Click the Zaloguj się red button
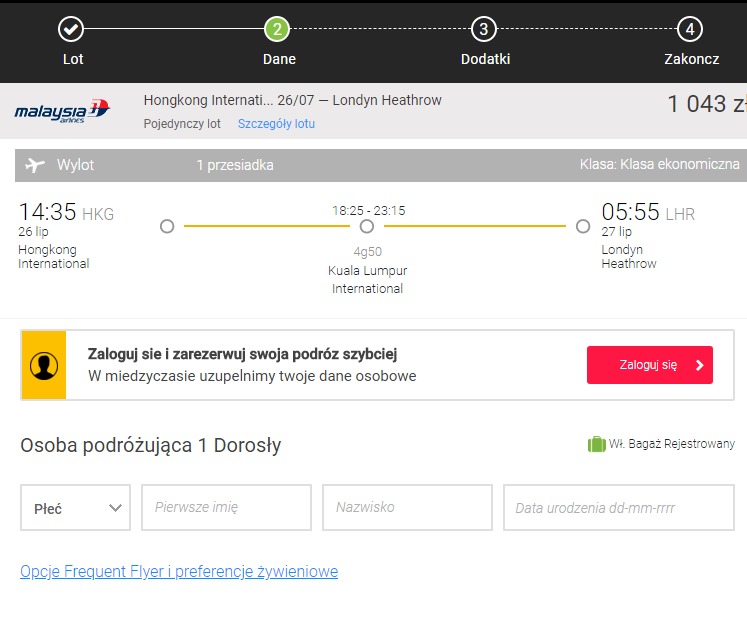The height and width of the screenshot is (636, 747). (x=650, y=365)
